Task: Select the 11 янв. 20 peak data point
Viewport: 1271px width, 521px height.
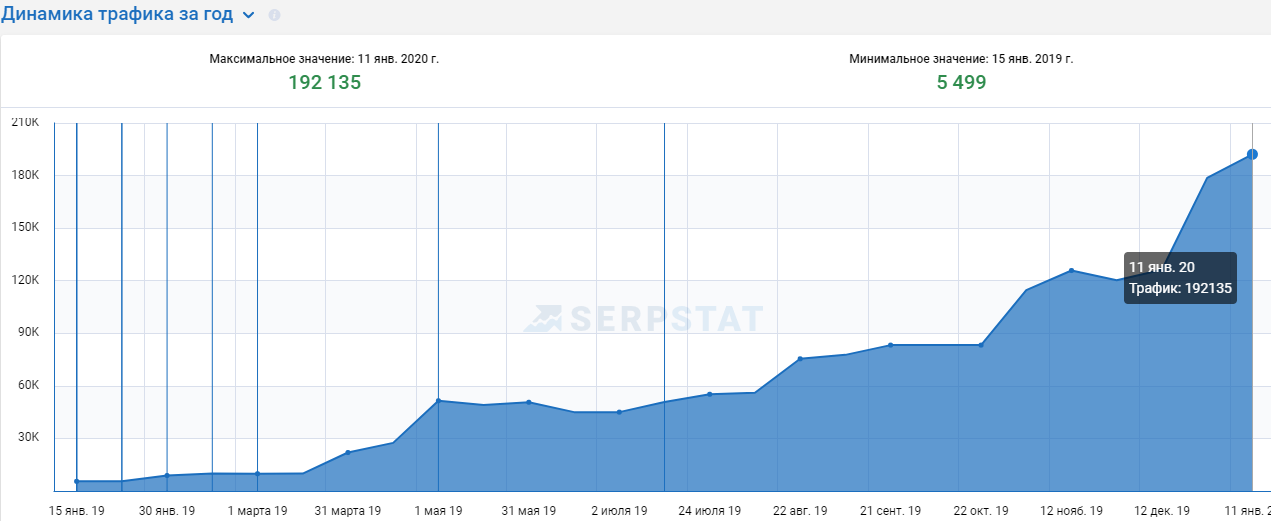Action: 1252,154
